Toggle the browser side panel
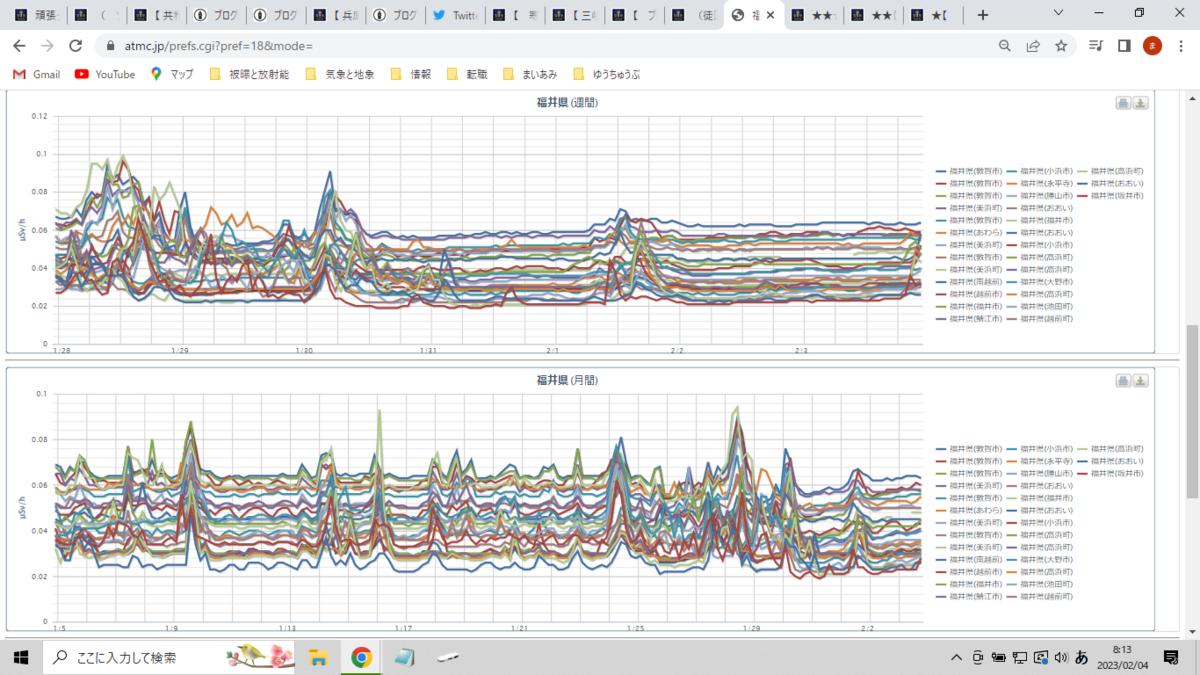Image resolution: width=1200 pixels, height=675 pixels. pos(1124,46)
